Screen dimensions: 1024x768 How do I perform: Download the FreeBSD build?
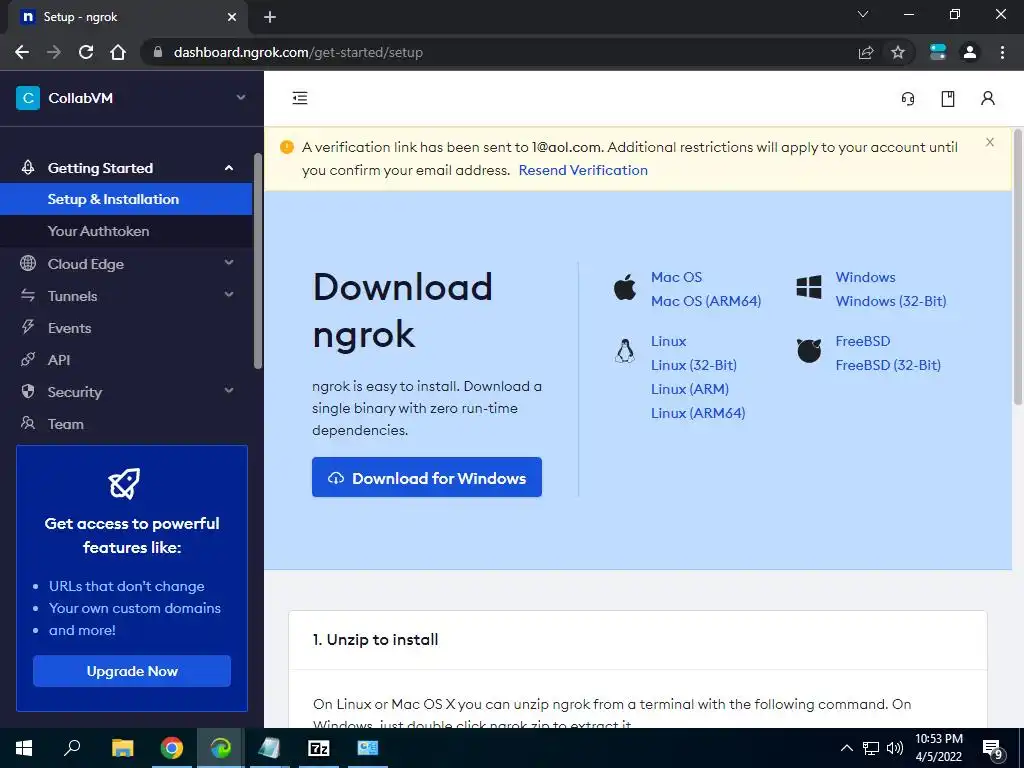[863, 341]
